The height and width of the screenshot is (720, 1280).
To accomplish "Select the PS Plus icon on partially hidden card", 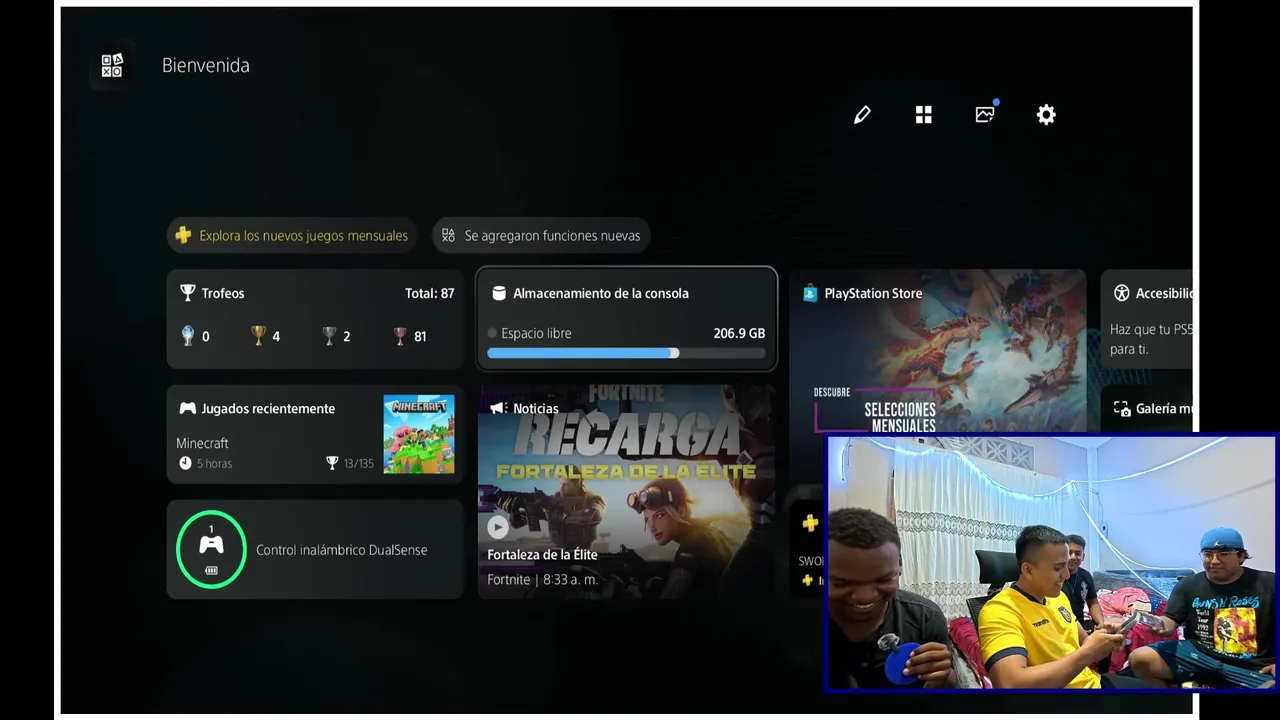I will [x=810, y=522].
